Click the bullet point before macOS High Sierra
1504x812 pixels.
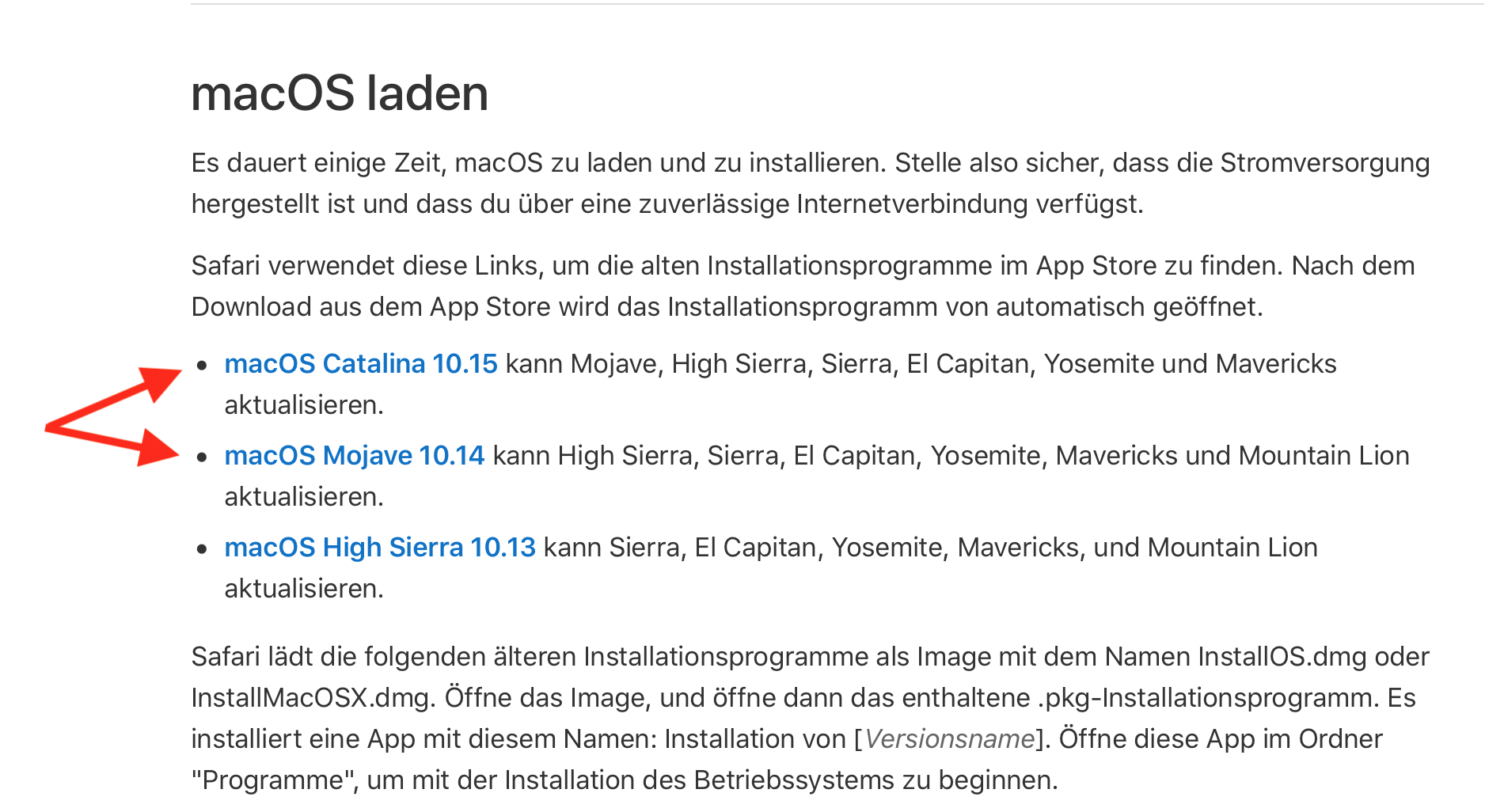[203, 548]
